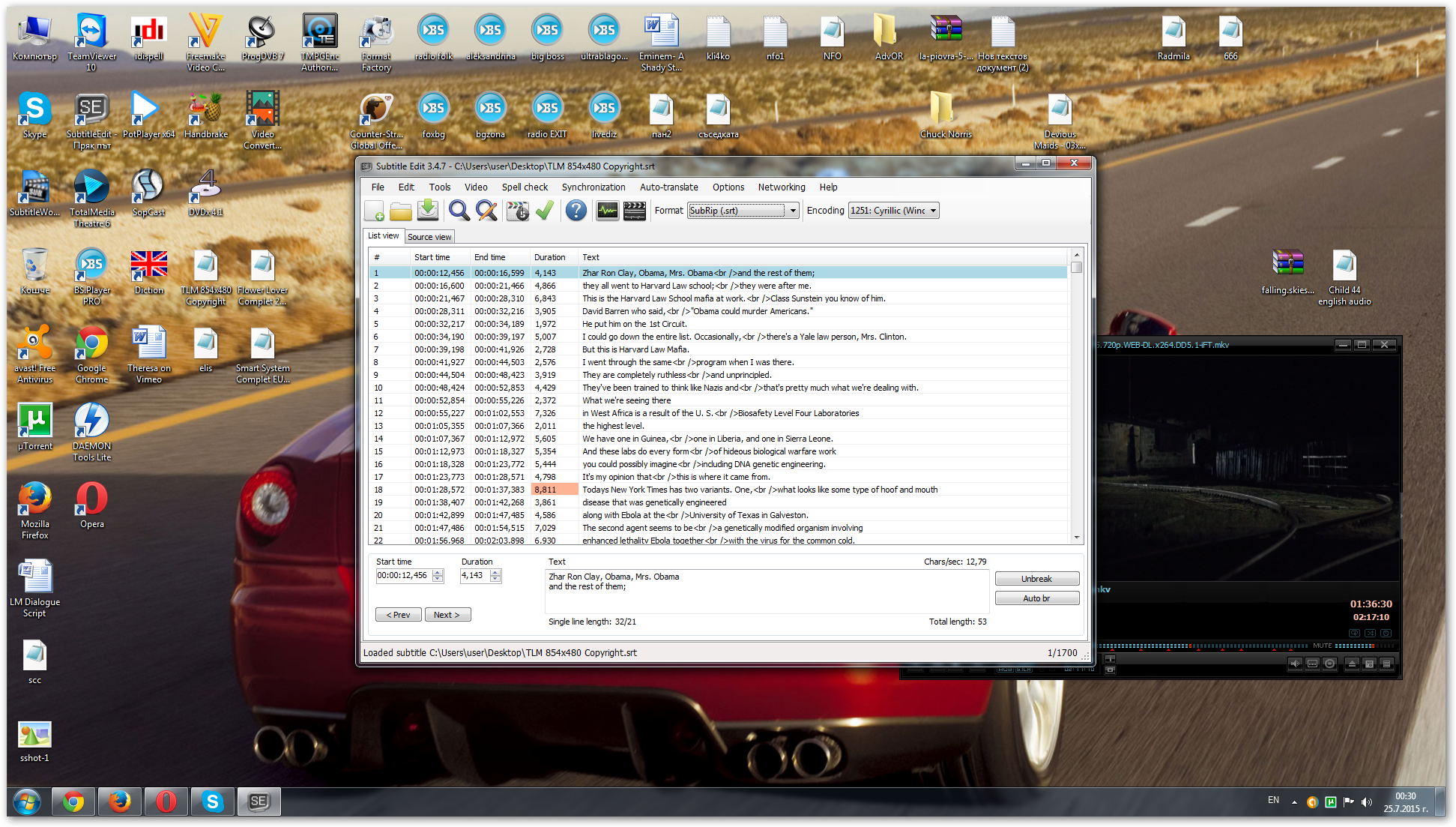Open Skype from the taskbar
This screenshot has width=1456, height=827.
pos(212,802)
